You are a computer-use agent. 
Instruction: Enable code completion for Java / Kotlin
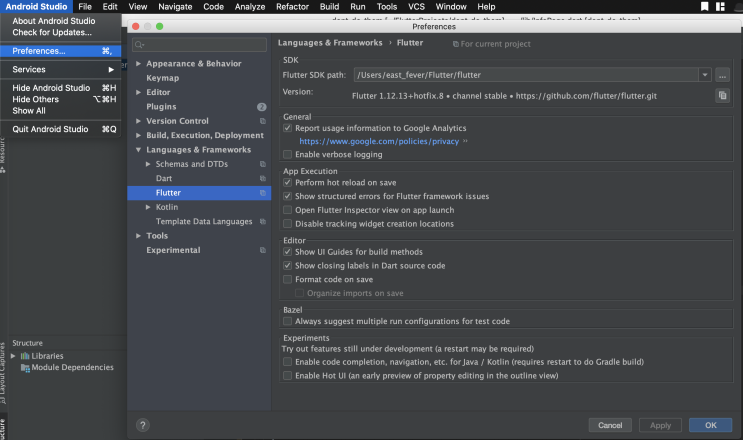287,362
